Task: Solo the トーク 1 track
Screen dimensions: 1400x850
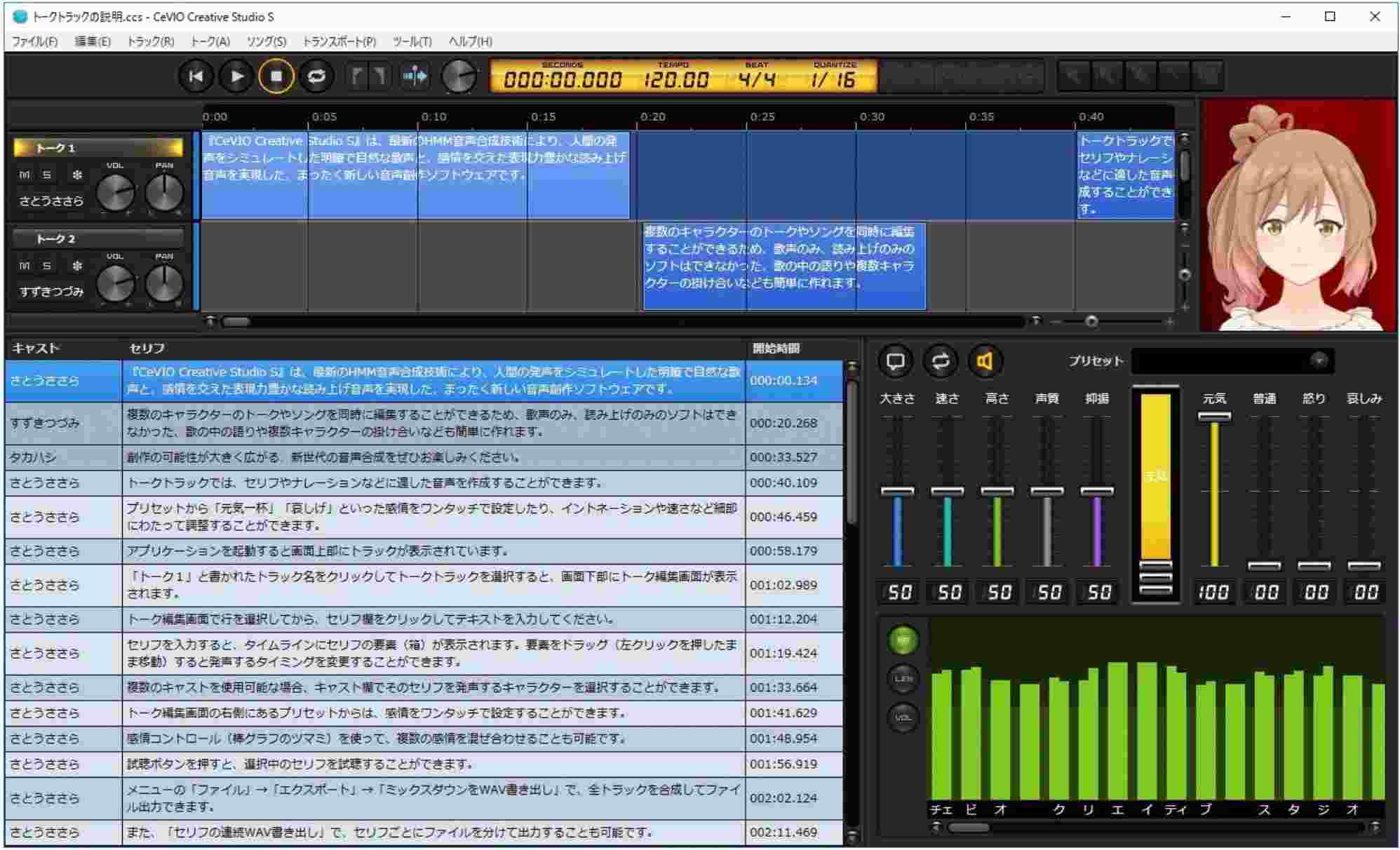Action: (47, 175)
